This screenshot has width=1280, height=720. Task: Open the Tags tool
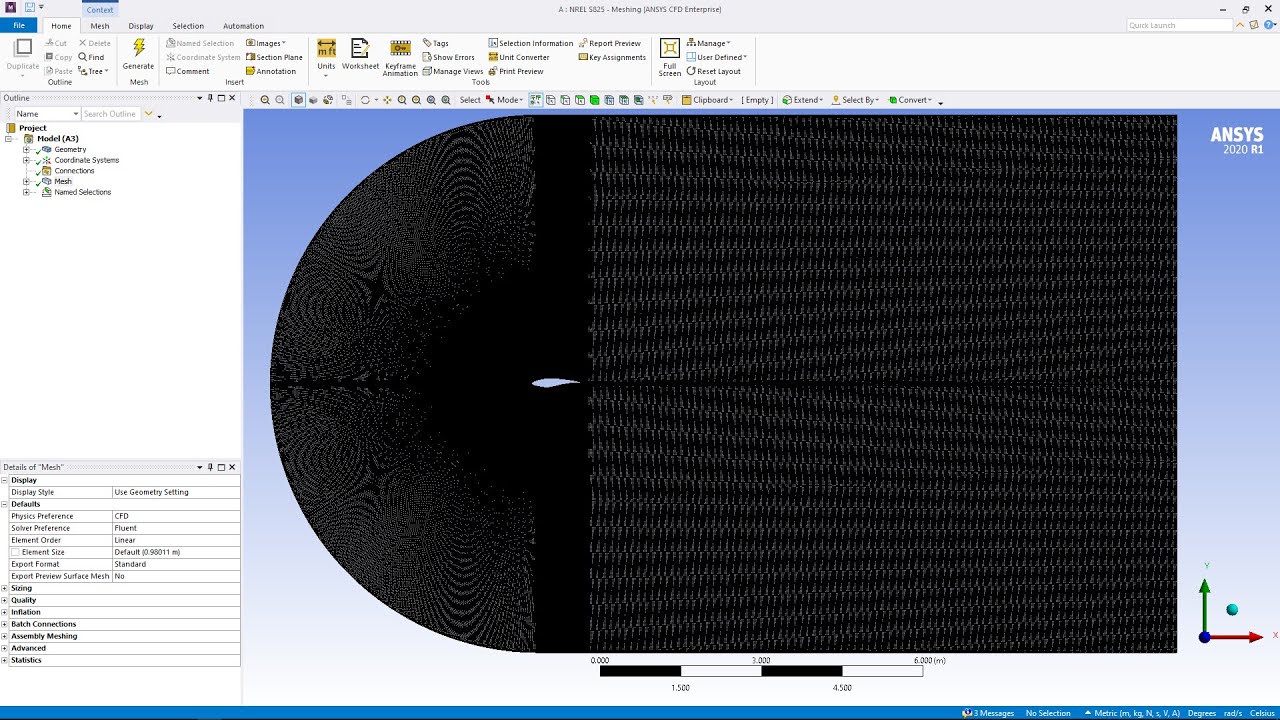tap(435, 43)
